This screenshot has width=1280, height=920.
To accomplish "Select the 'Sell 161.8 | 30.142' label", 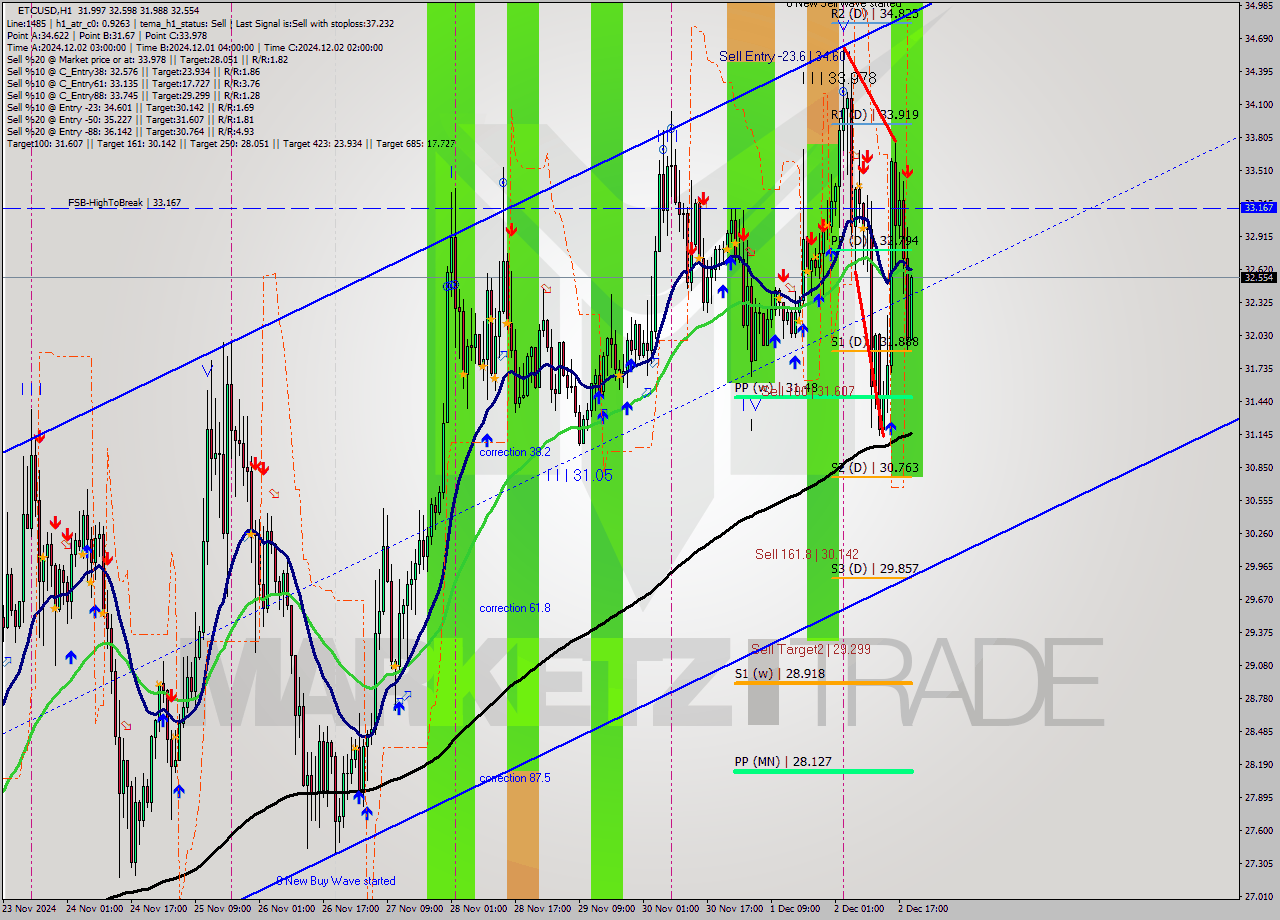I will tap(807, 554).
